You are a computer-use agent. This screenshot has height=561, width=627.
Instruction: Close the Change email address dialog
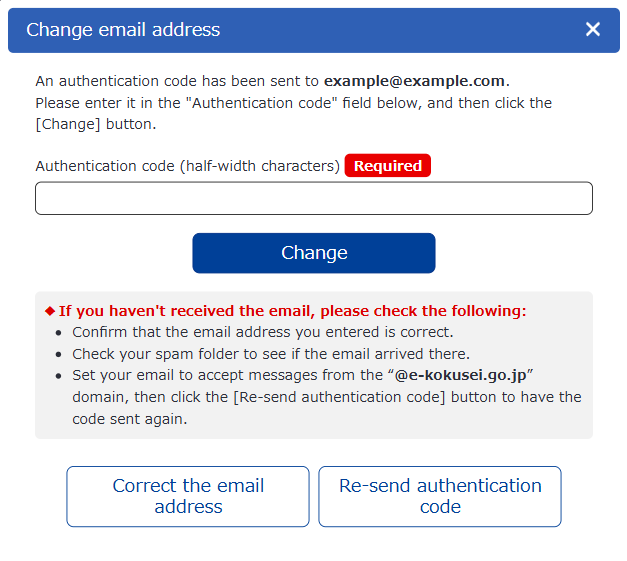(x=593, y=30)
